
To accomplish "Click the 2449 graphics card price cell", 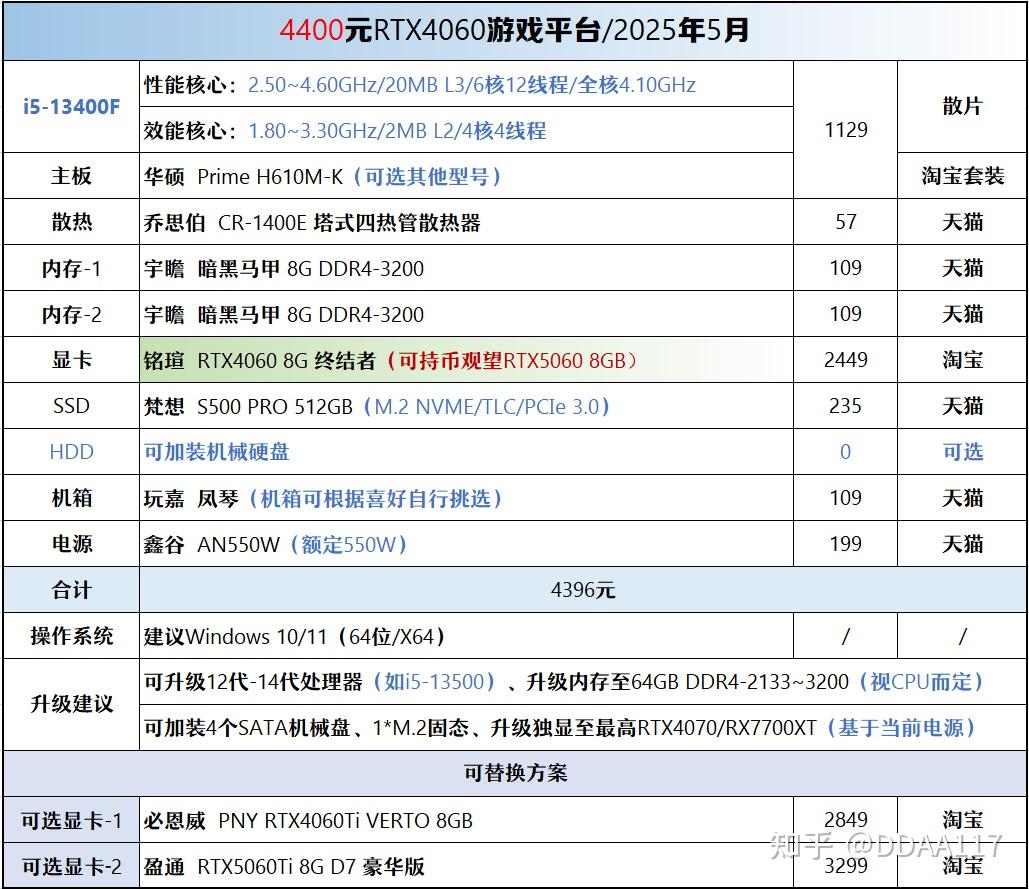I will pyautogui.click(x=845, y=360).
